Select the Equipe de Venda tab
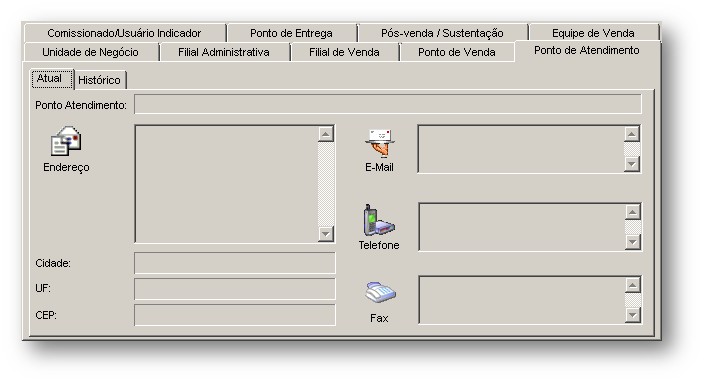This screenshot has width=704, height=383. (x=593, y=33)
